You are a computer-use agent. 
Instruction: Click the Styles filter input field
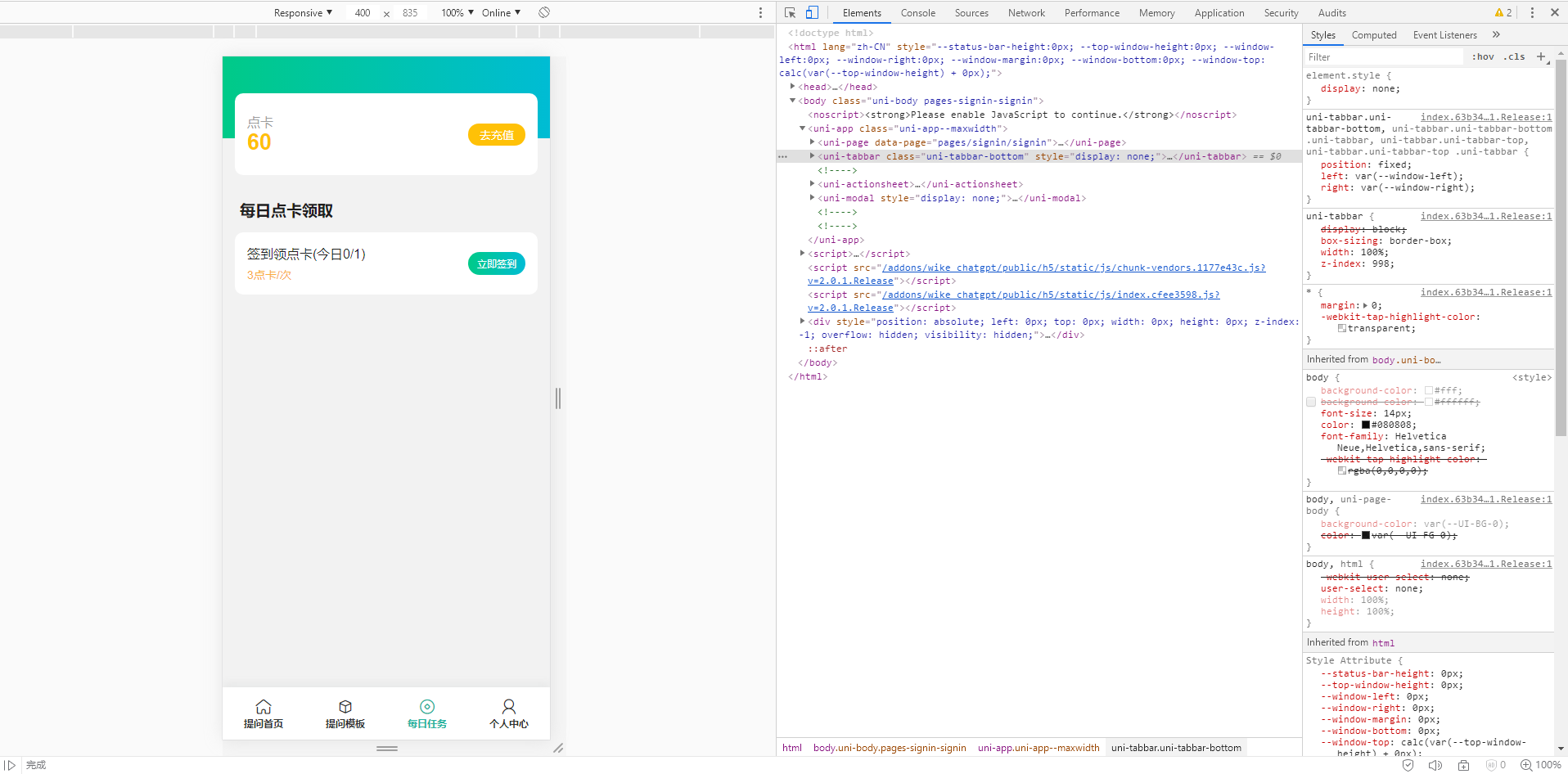click(1384, 56)
